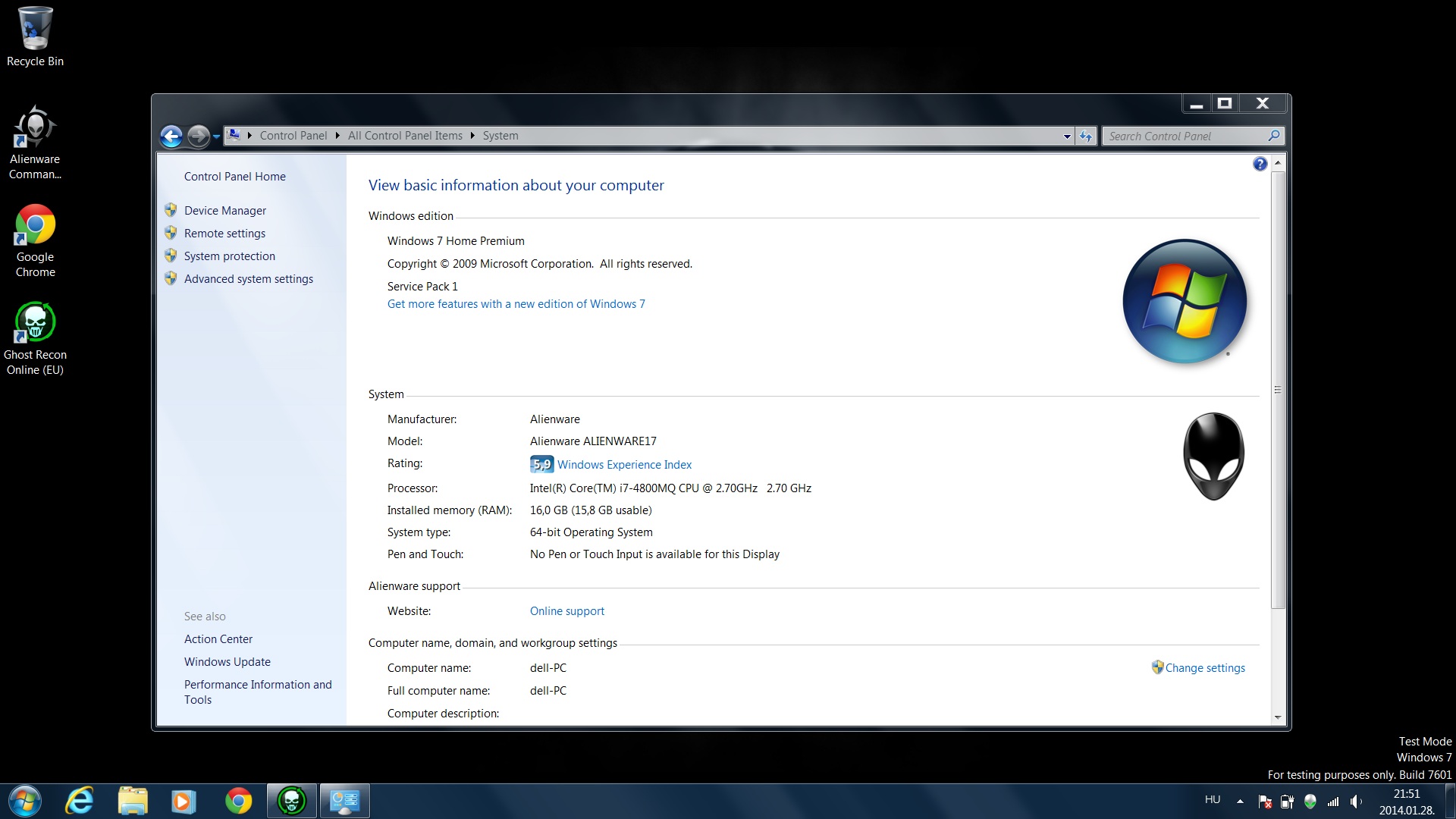Screen dimensions: 1456x819
Task: Open Remote settings
Action: 224,234
